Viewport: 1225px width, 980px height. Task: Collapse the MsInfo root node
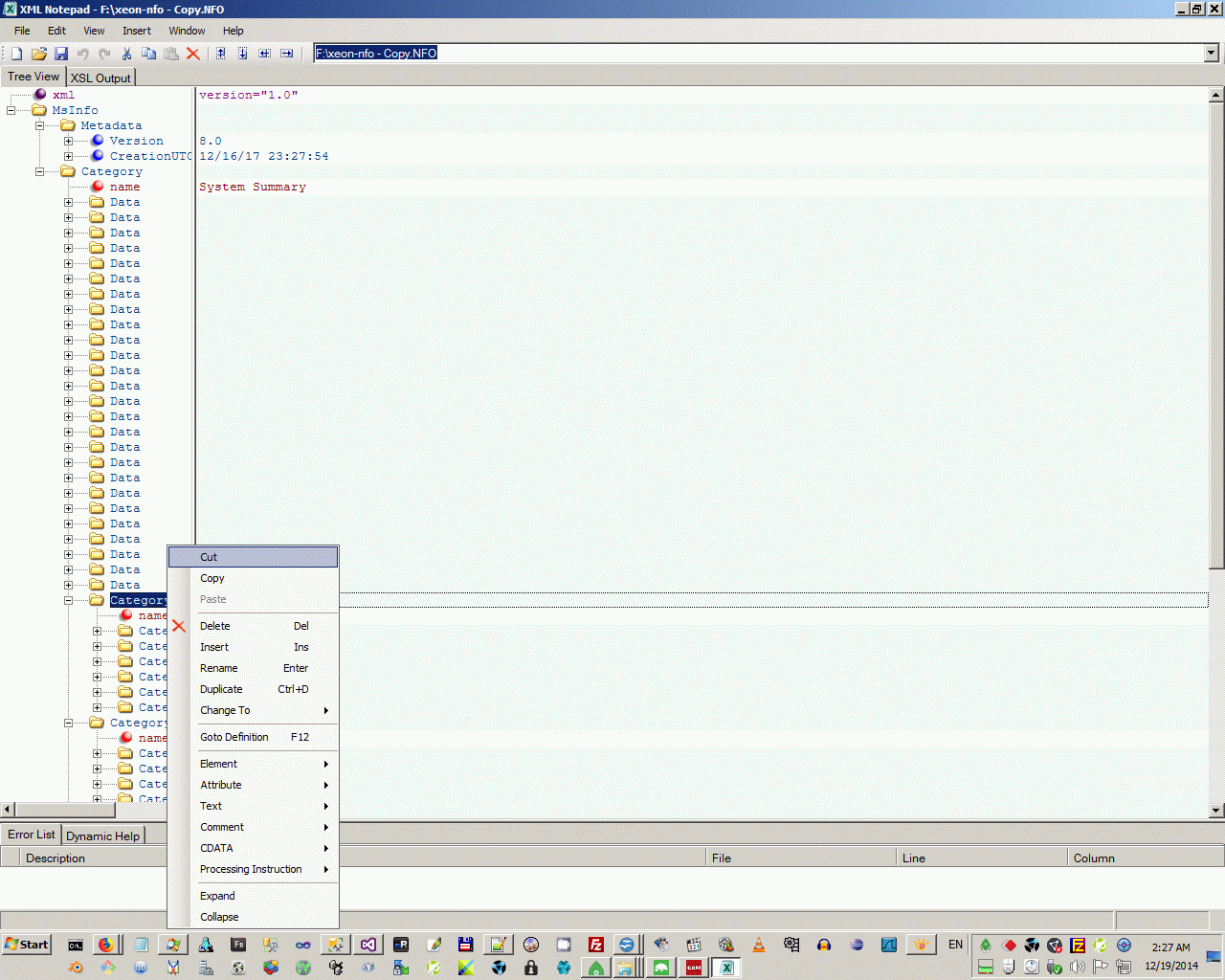pyautogui.click(x=11, y=110)
